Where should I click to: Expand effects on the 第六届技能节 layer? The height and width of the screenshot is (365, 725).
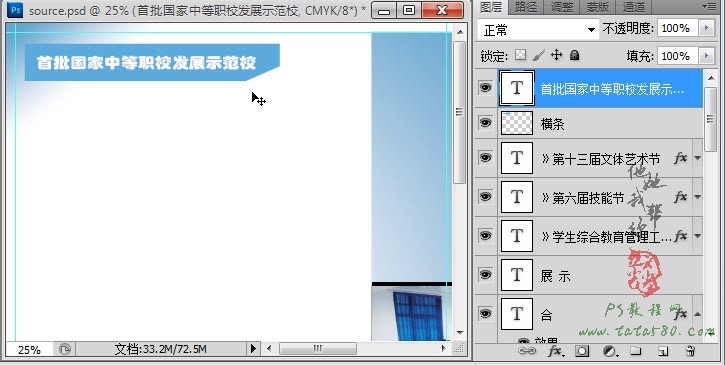click(x=697, y=197)
